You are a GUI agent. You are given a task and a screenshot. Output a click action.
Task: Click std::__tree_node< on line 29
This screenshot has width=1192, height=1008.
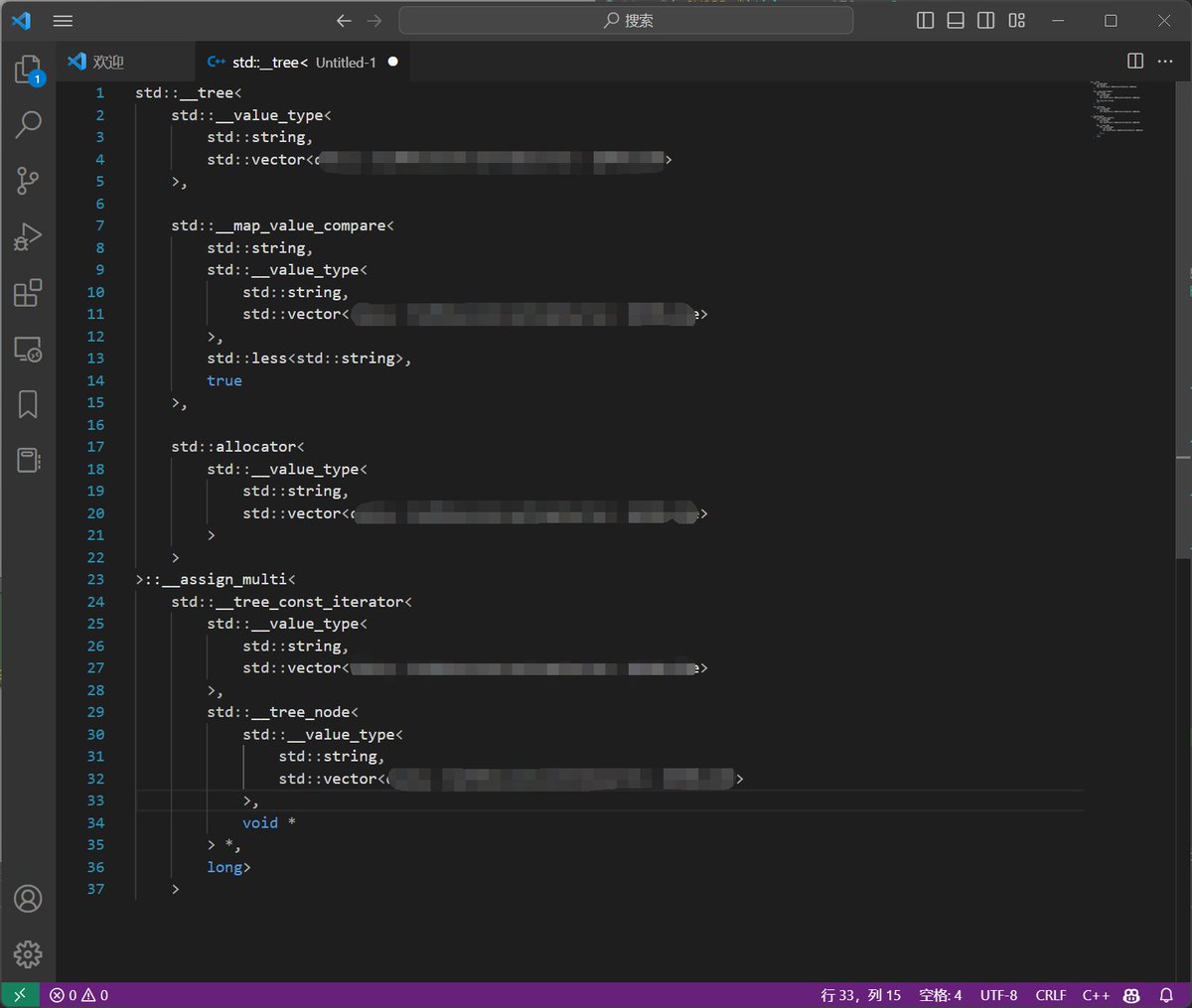coord(282,712)
